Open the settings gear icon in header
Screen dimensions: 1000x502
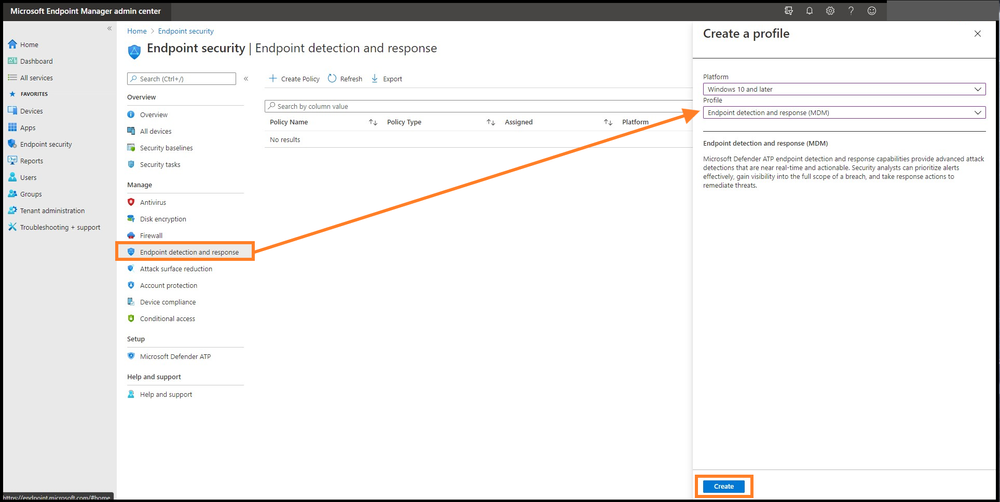pos(830,11)
